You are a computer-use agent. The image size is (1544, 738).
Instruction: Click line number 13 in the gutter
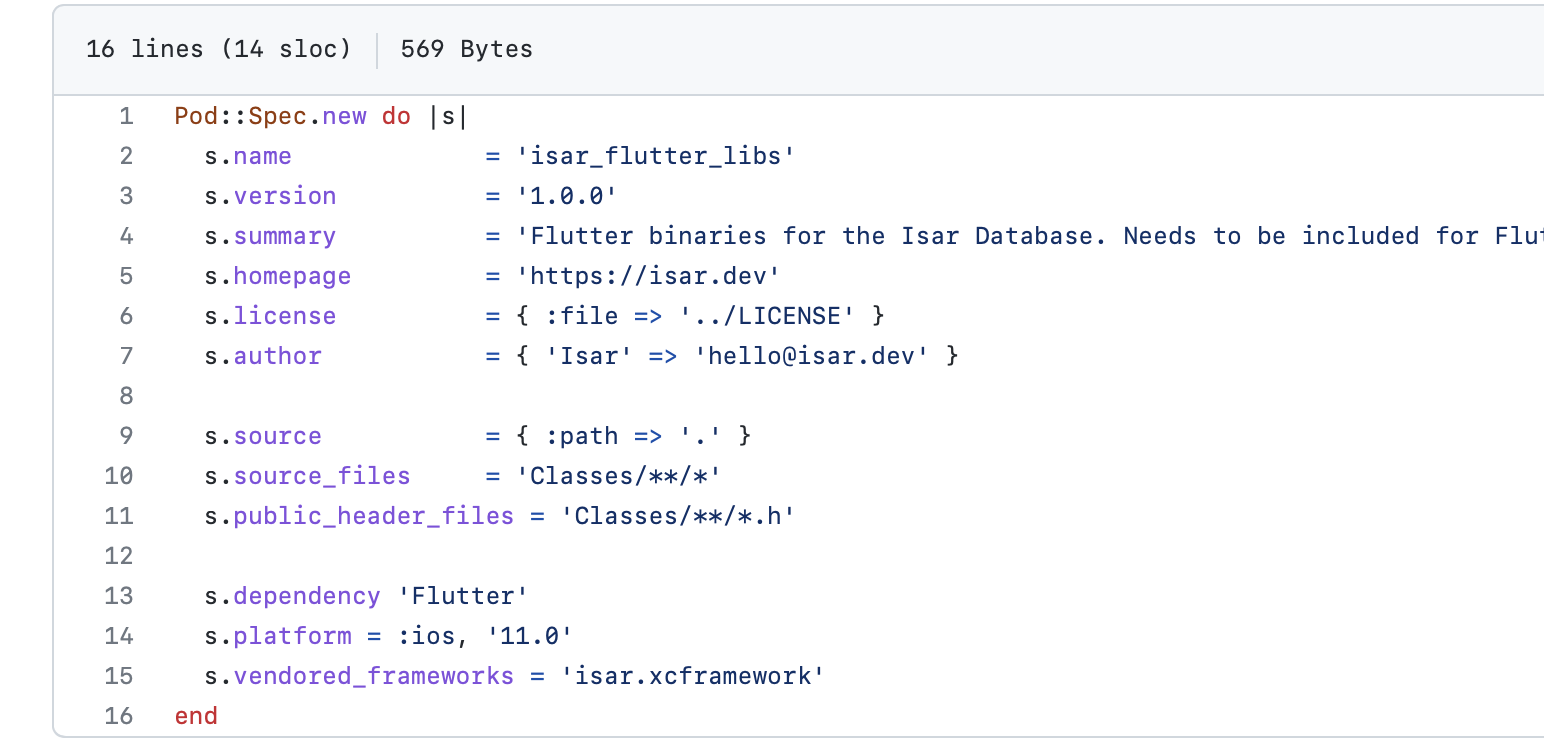(x=119, y=596)
